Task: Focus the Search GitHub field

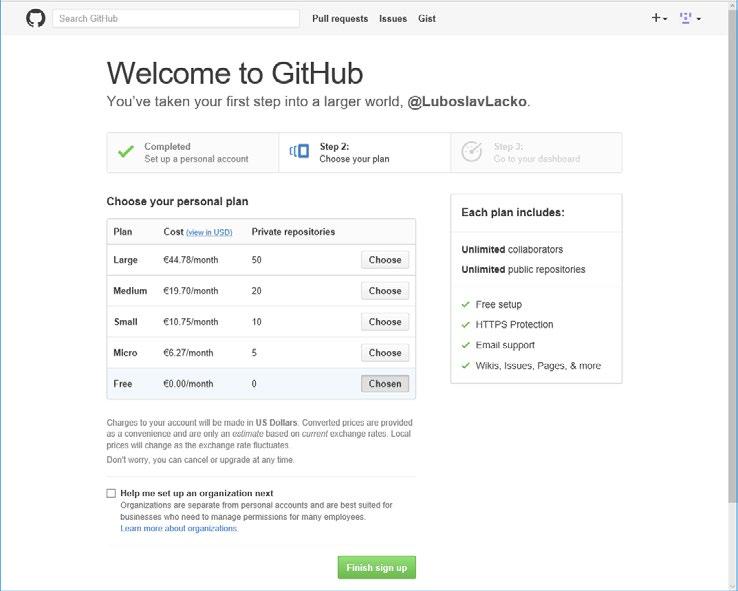Action: click(176, 18)
